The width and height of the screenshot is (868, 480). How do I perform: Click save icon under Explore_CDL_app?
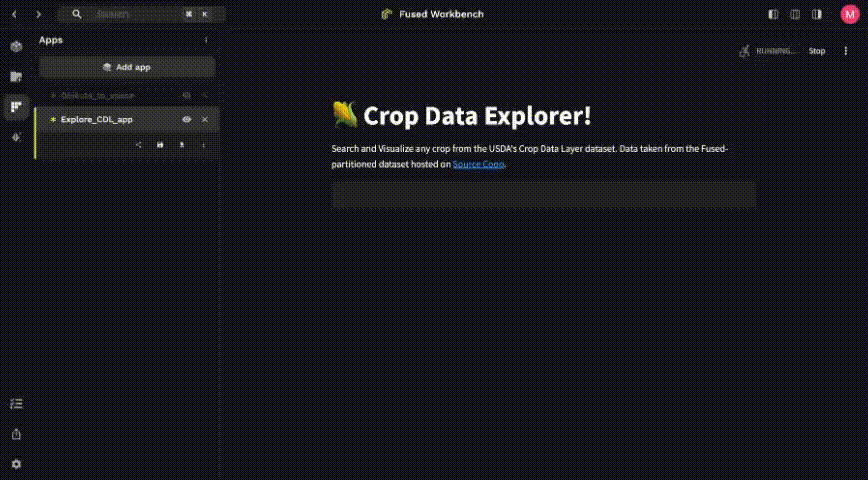point(160,145)
